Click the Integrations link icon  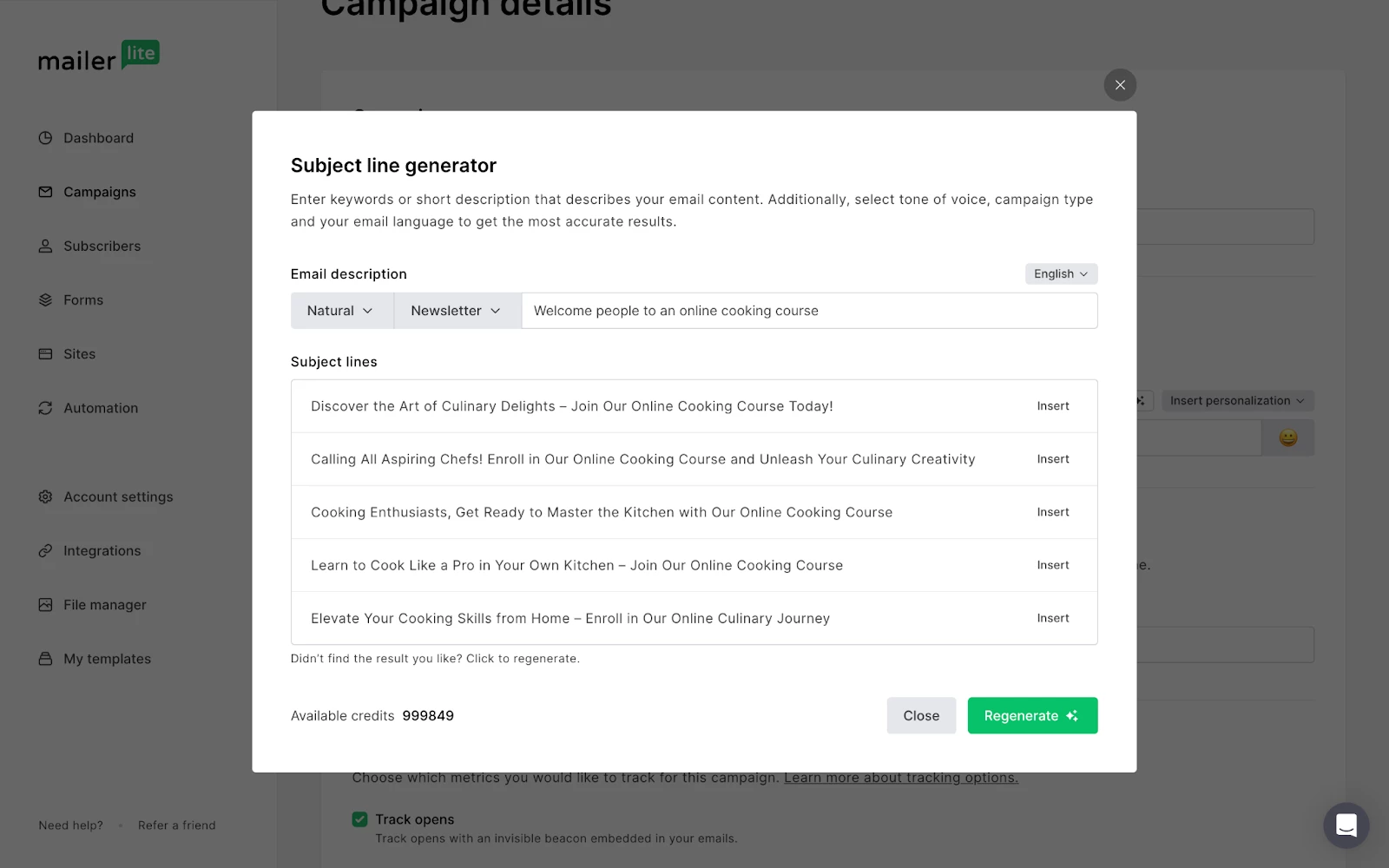[x=45, y=551]
